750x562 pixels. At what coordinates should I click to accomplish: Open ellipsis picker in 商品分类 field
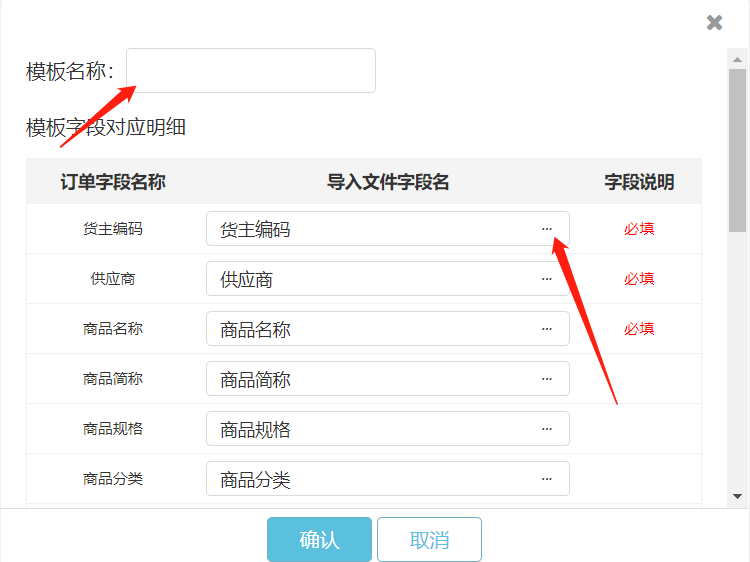[547, 479]
